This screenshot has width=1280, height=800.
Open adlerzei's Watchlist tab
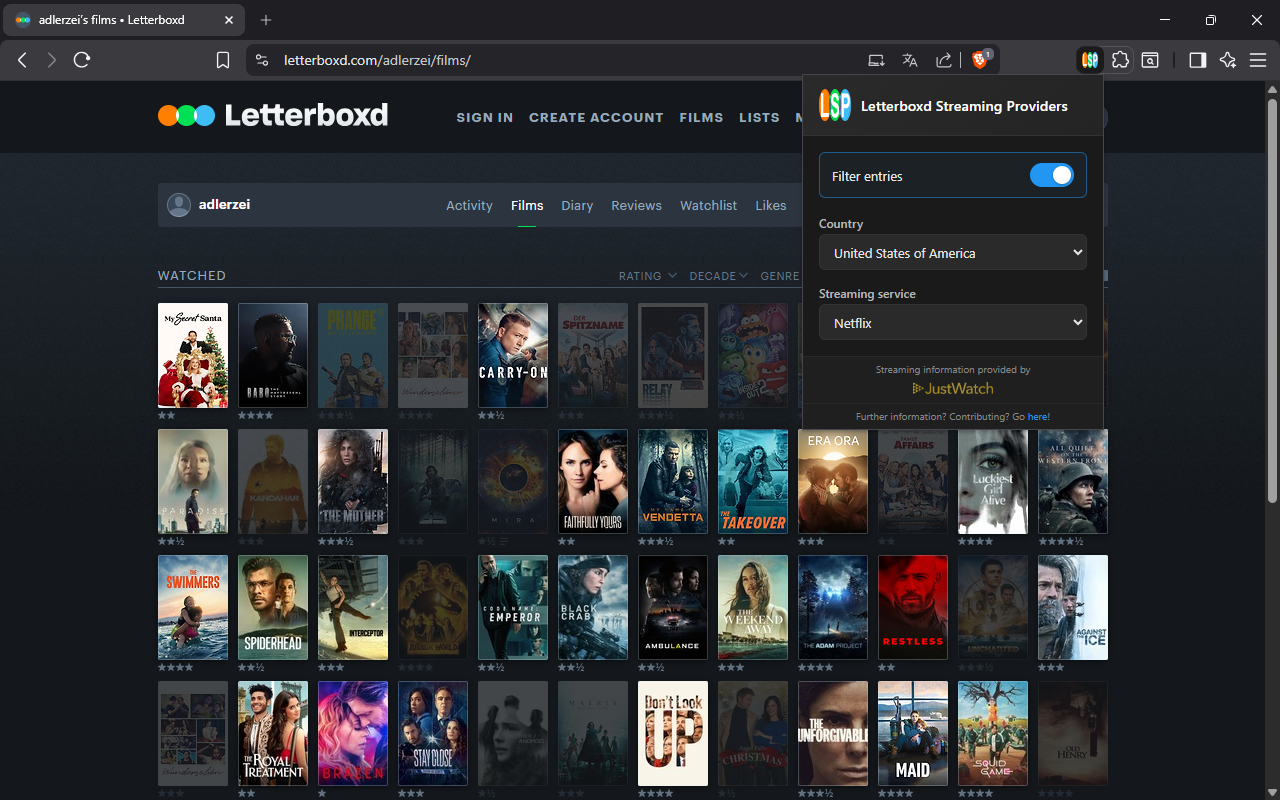click(708, 205)
